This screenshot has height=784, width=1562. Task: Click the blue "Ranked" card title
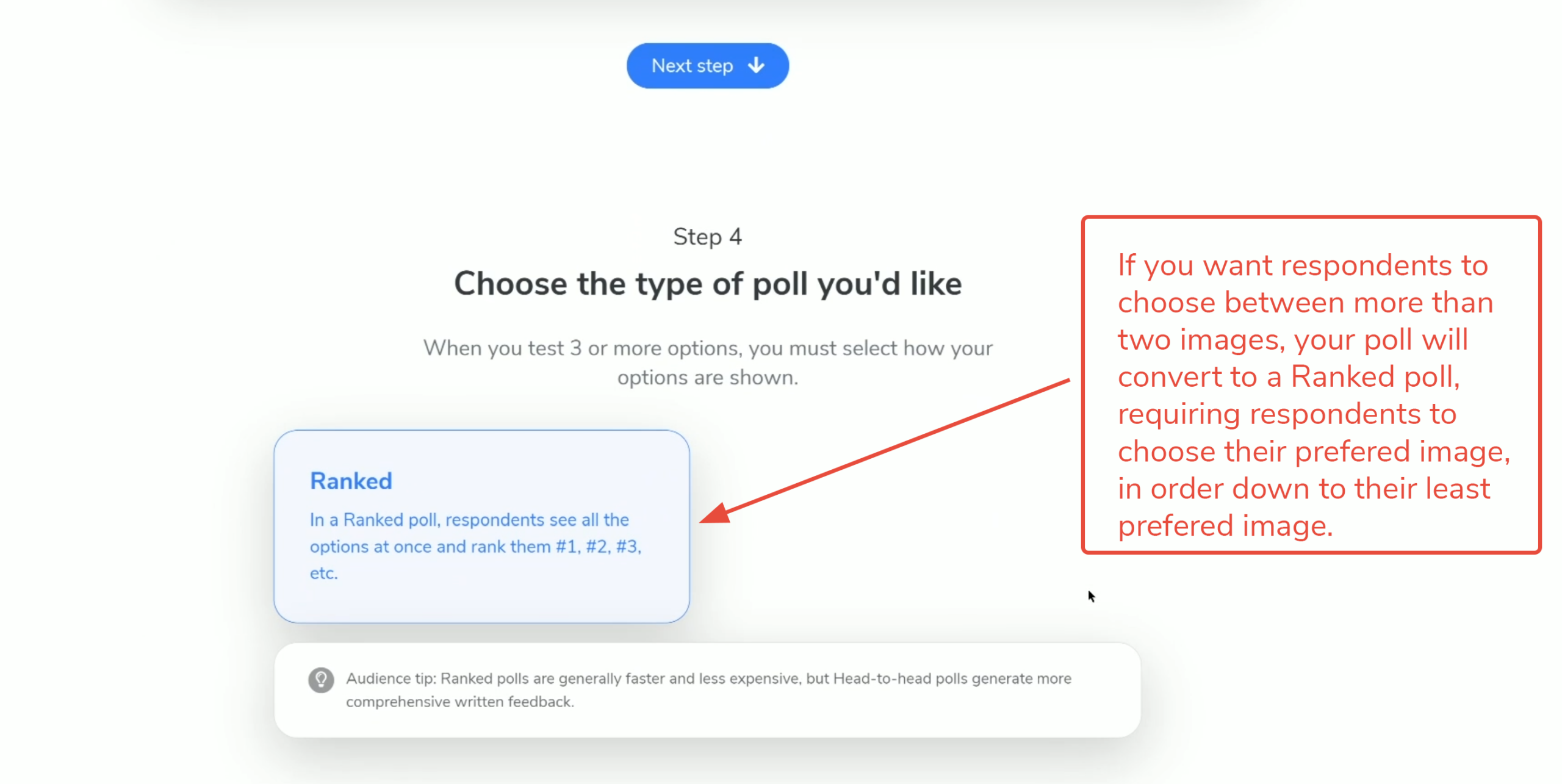(x=351, y=481)
